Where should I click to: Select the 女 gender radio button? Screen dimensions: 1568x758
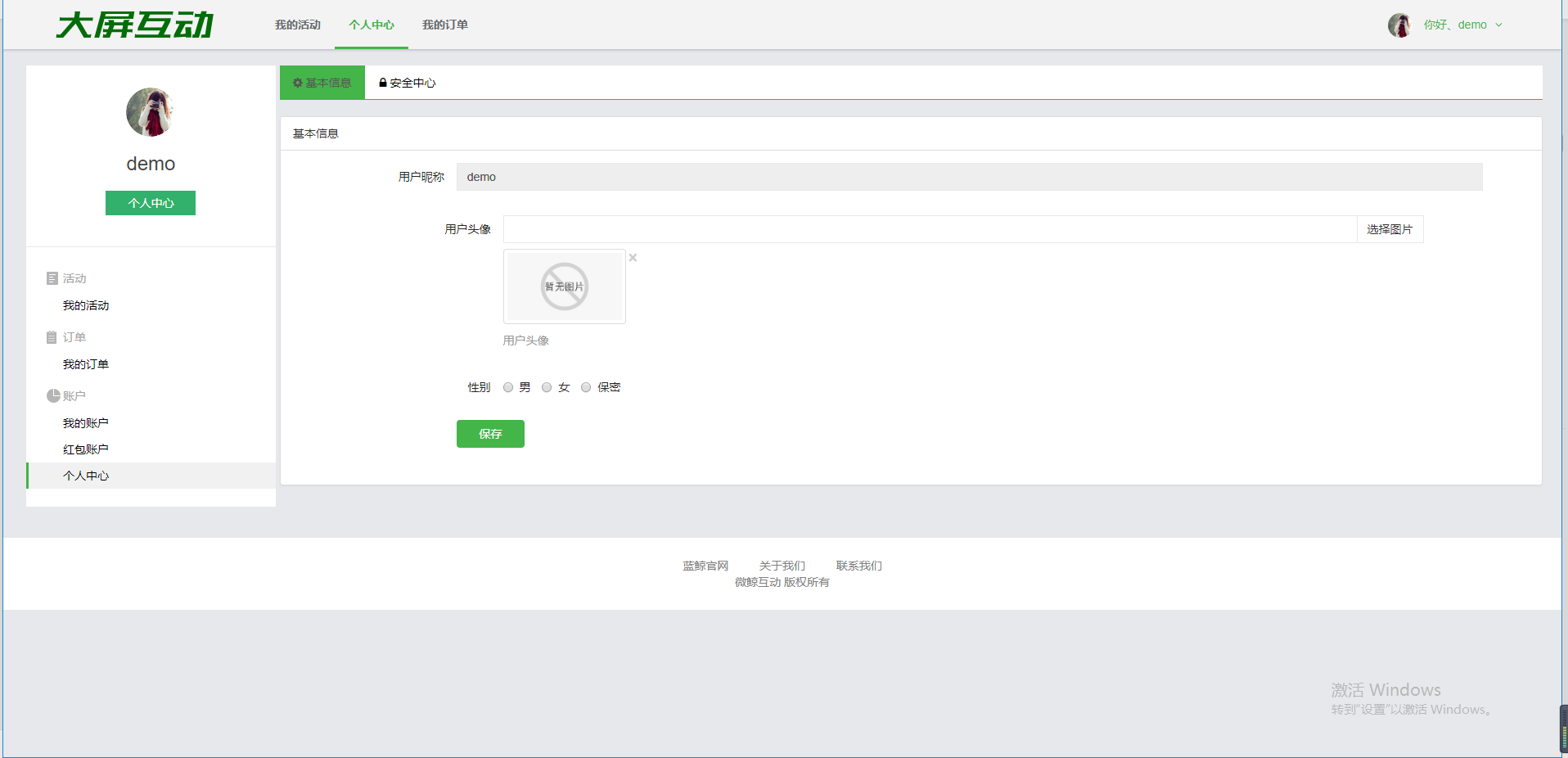[x=547, y=388]
